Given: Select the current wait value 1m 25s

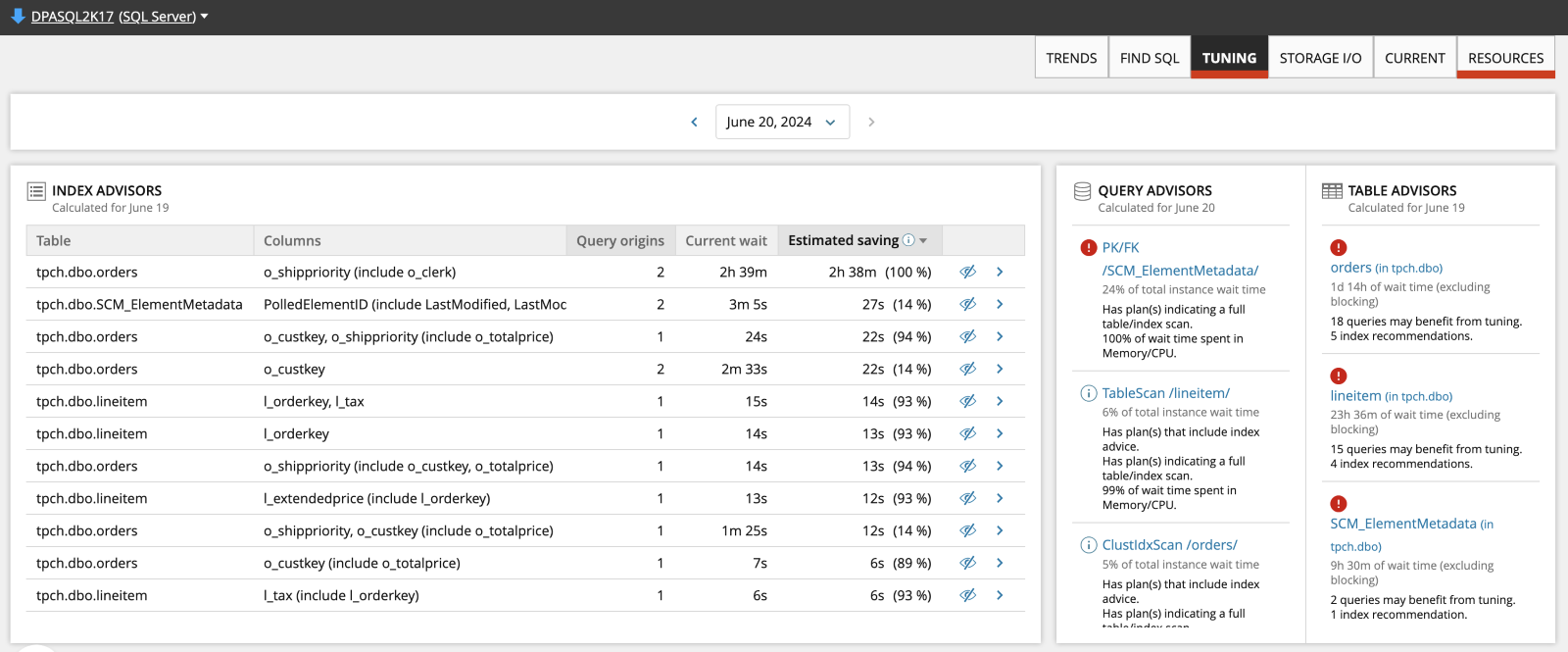Looking at the screenshot, I should click(744, 530).
